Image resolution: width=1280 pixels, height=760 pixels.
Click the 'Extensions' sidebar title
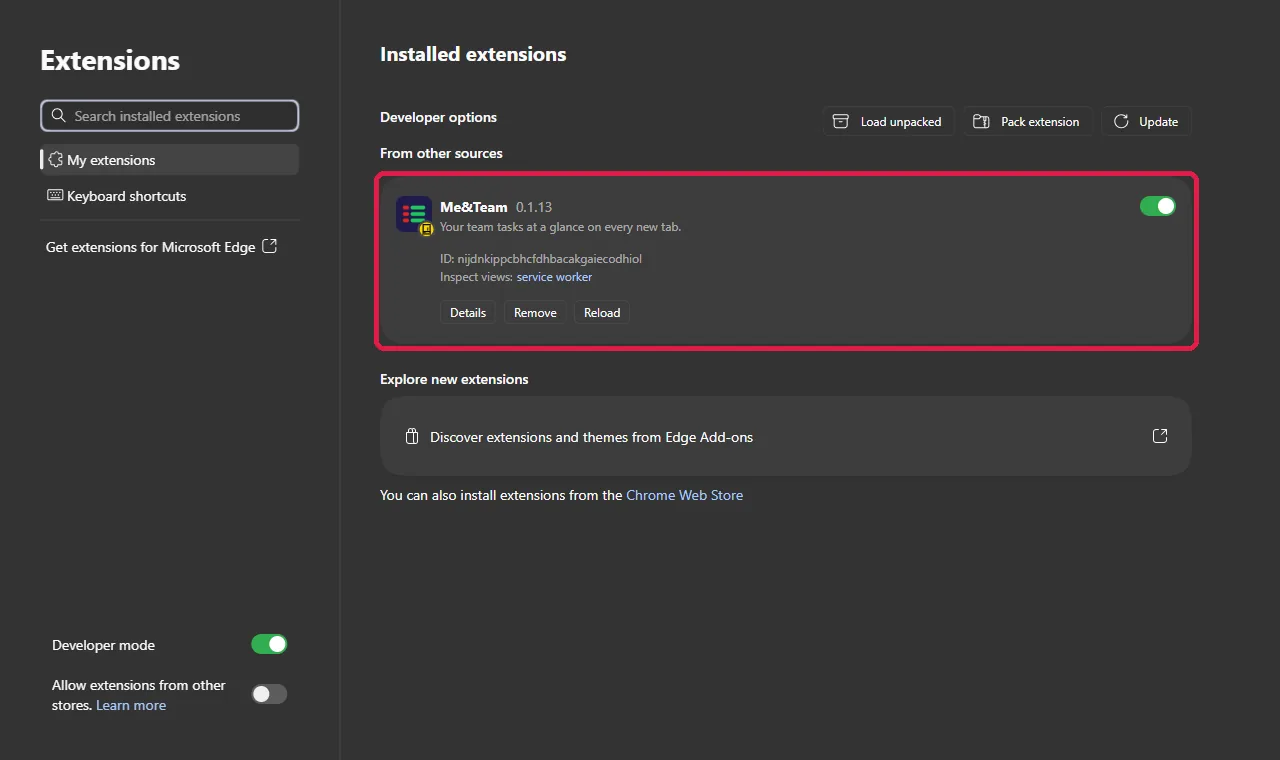(x=110, y=60)
